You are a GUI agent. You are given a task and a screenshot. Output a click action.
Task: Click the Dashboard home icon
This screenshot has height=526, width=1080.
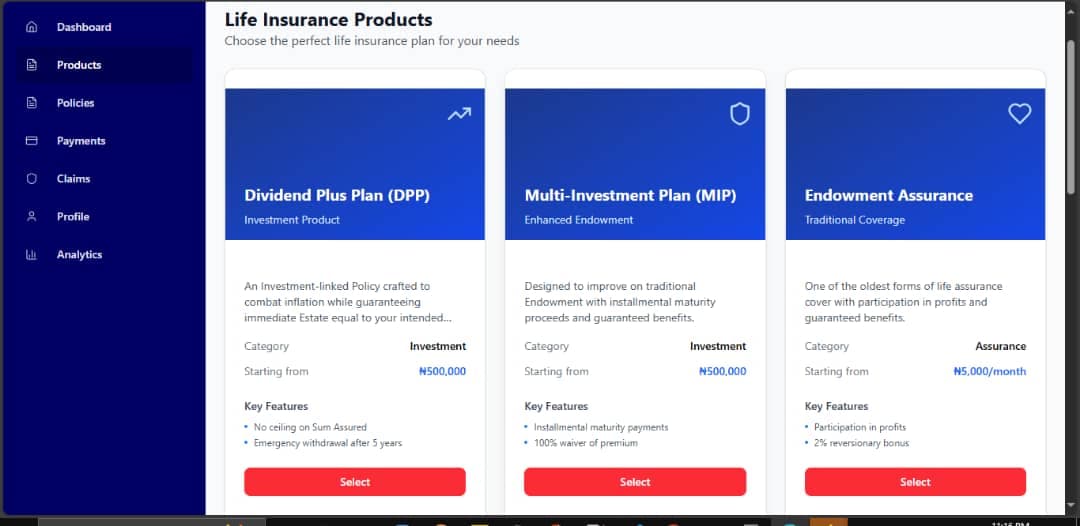tap(31, 27)
